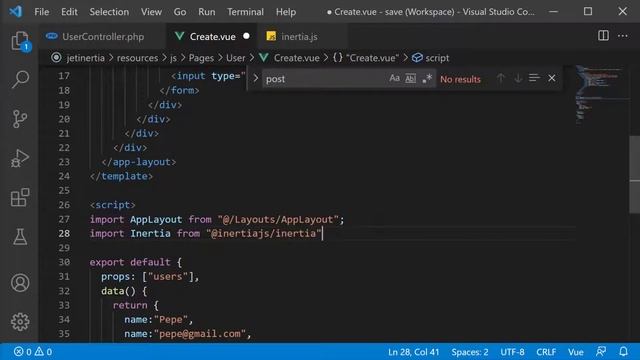Screen dimensions: 640x360
Task: Click the minimap code overview
Action: (601, 94)
